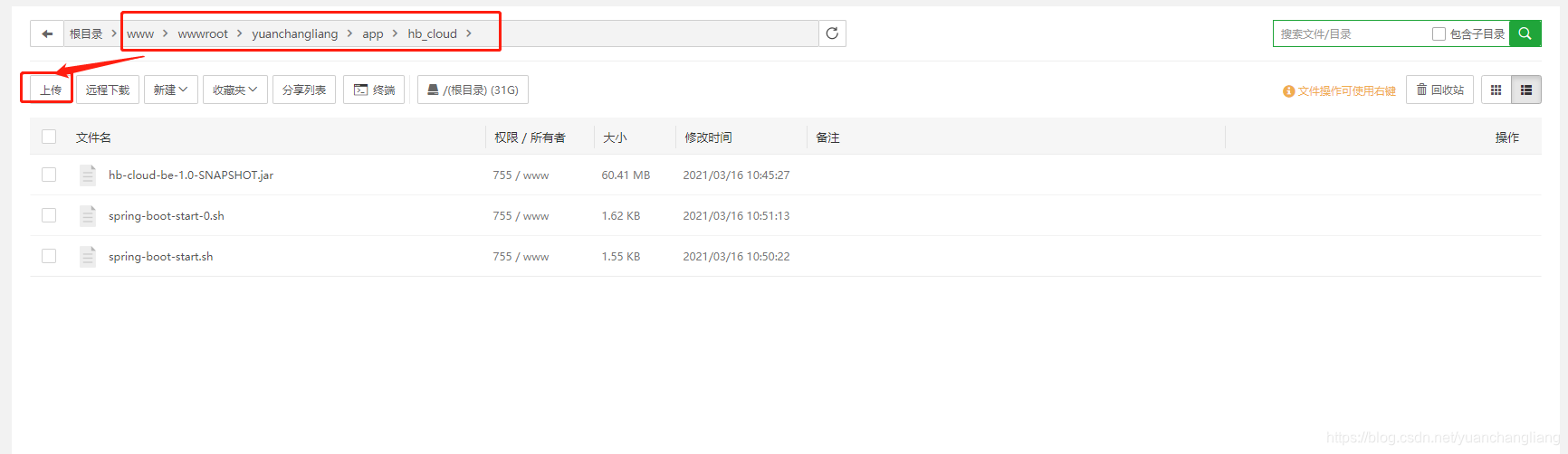Click the 修改时间 column header
1568x454 pixels.
click(x=708, y=137)
